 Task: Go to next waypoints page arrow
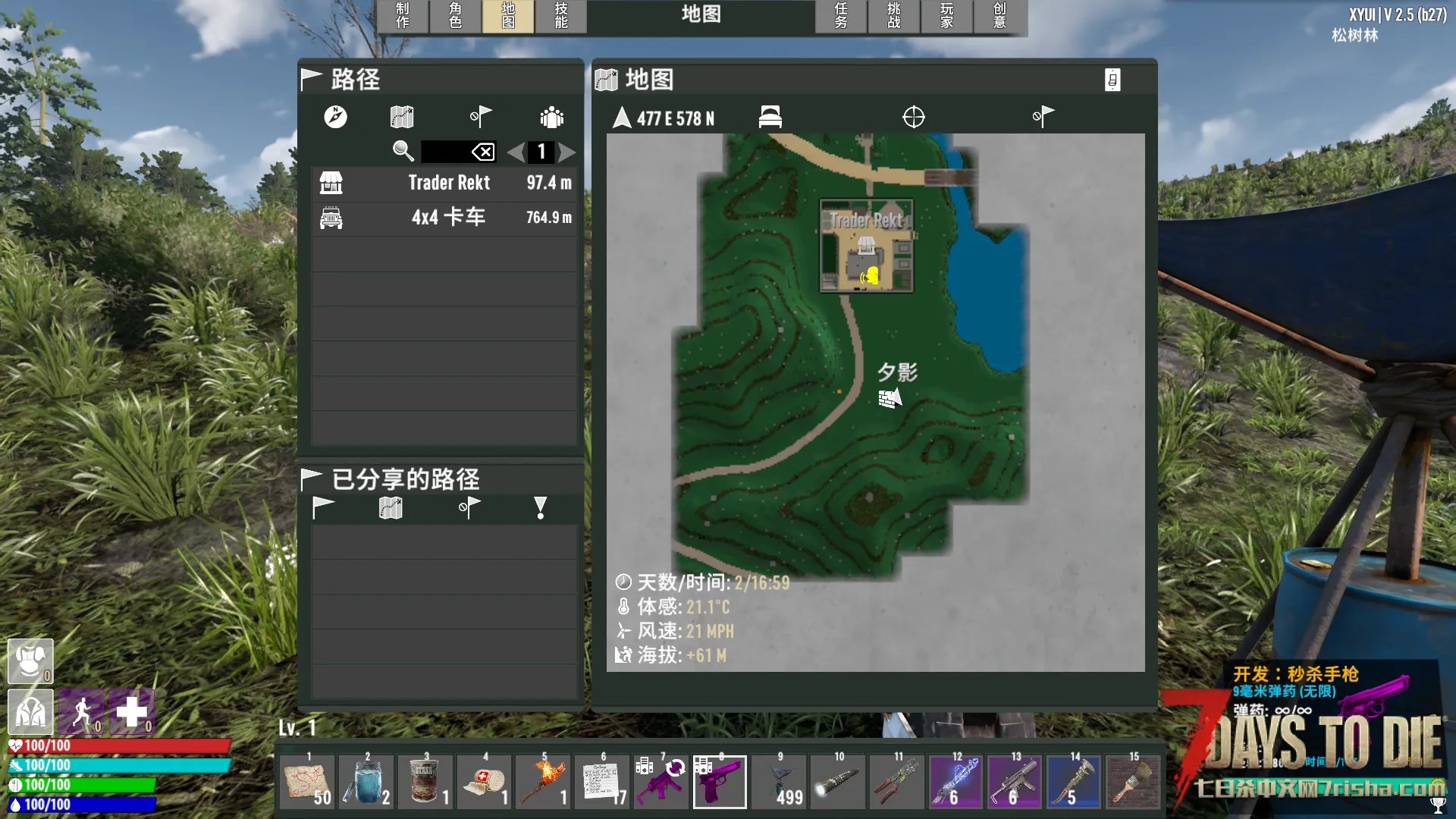[567, 152]
